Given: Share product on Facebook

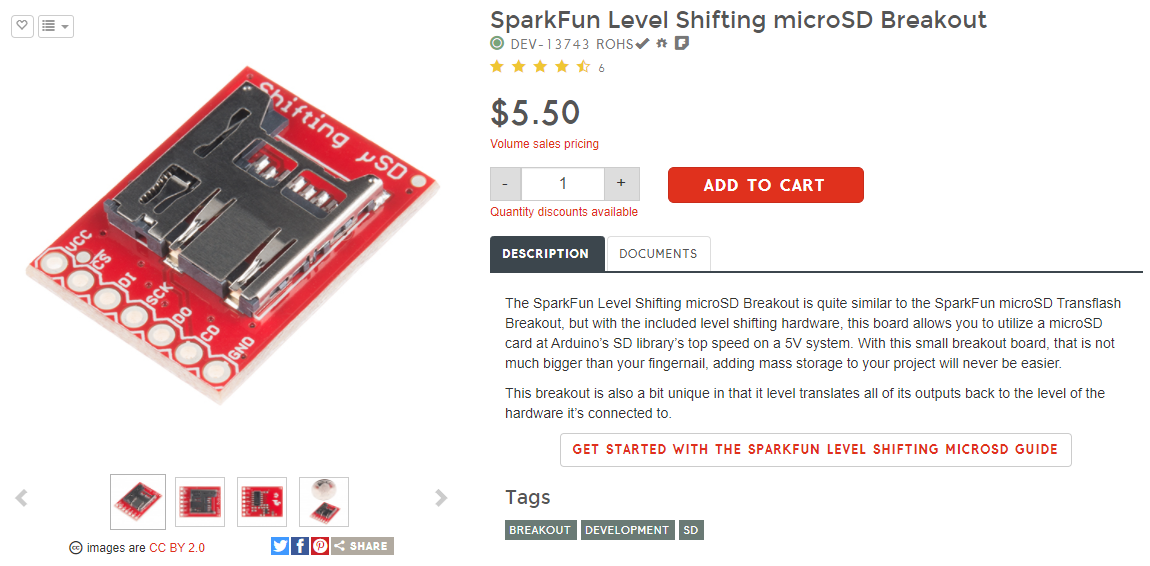Looking at the screenshot, I should point(300,546).
